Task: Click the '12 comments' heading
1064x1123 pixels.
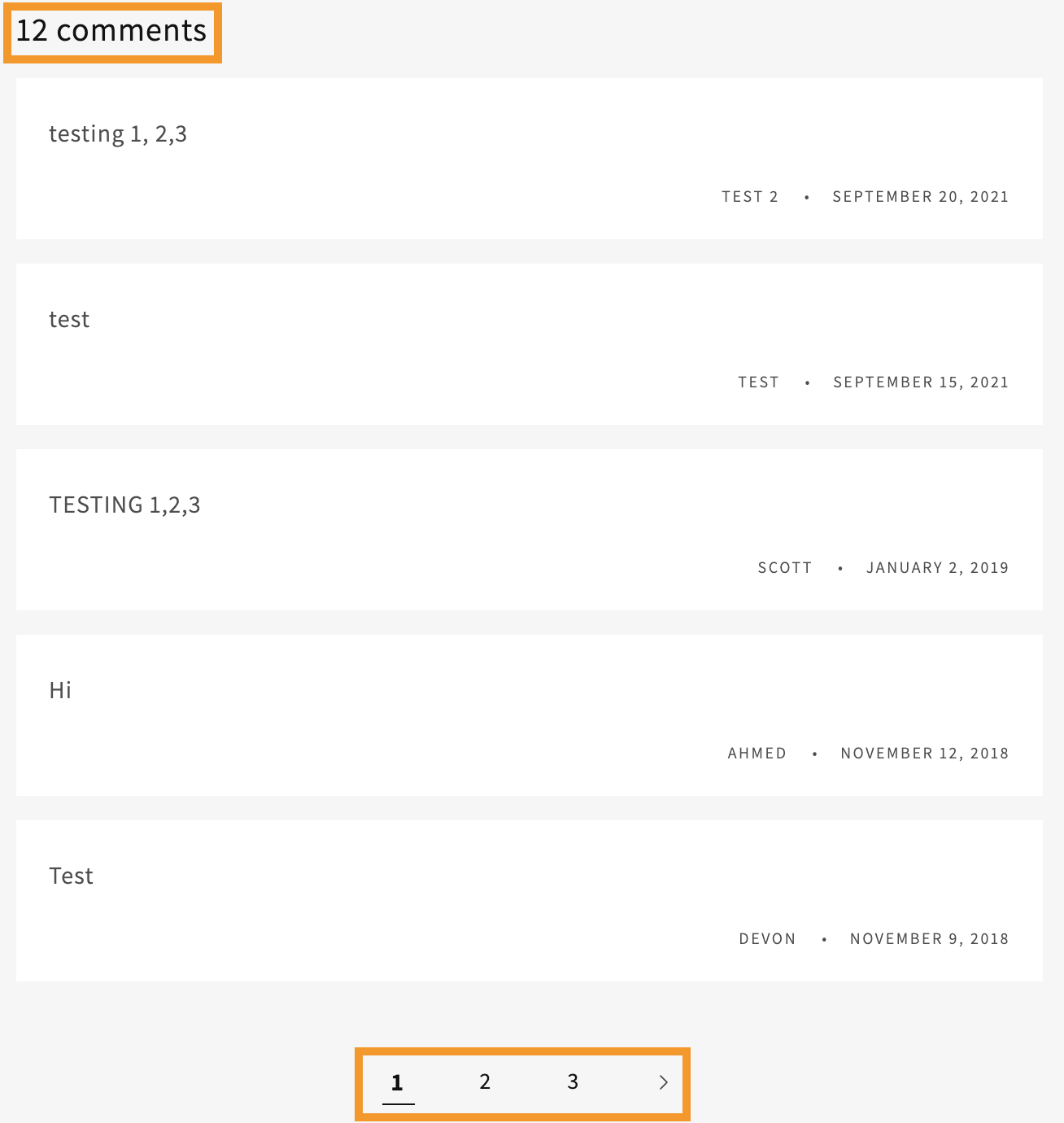Action: coord(111,30)
